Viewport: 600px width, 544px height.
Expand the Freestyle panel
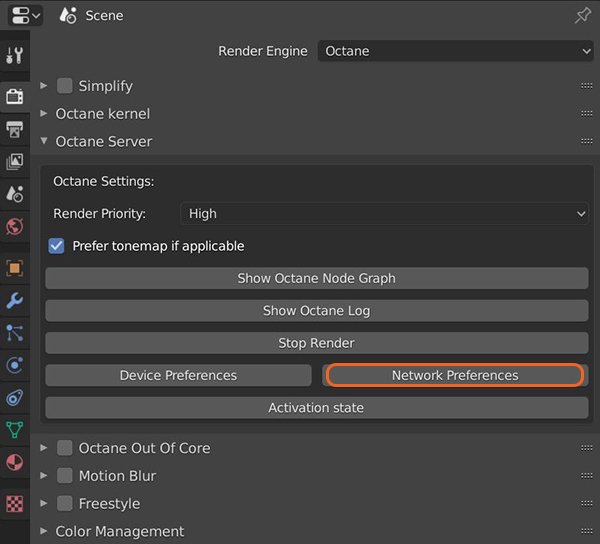point(44,503)
